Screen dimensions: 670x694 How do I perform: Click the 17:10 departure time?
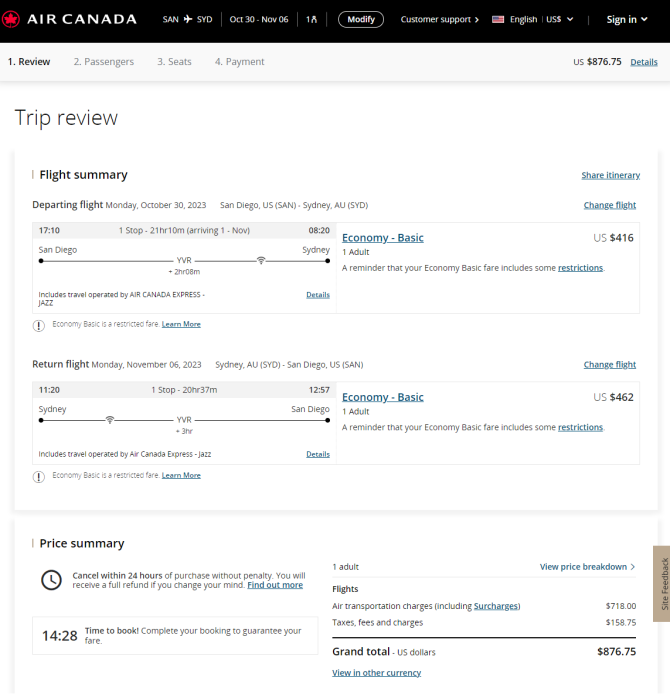(x=49, y=230)
